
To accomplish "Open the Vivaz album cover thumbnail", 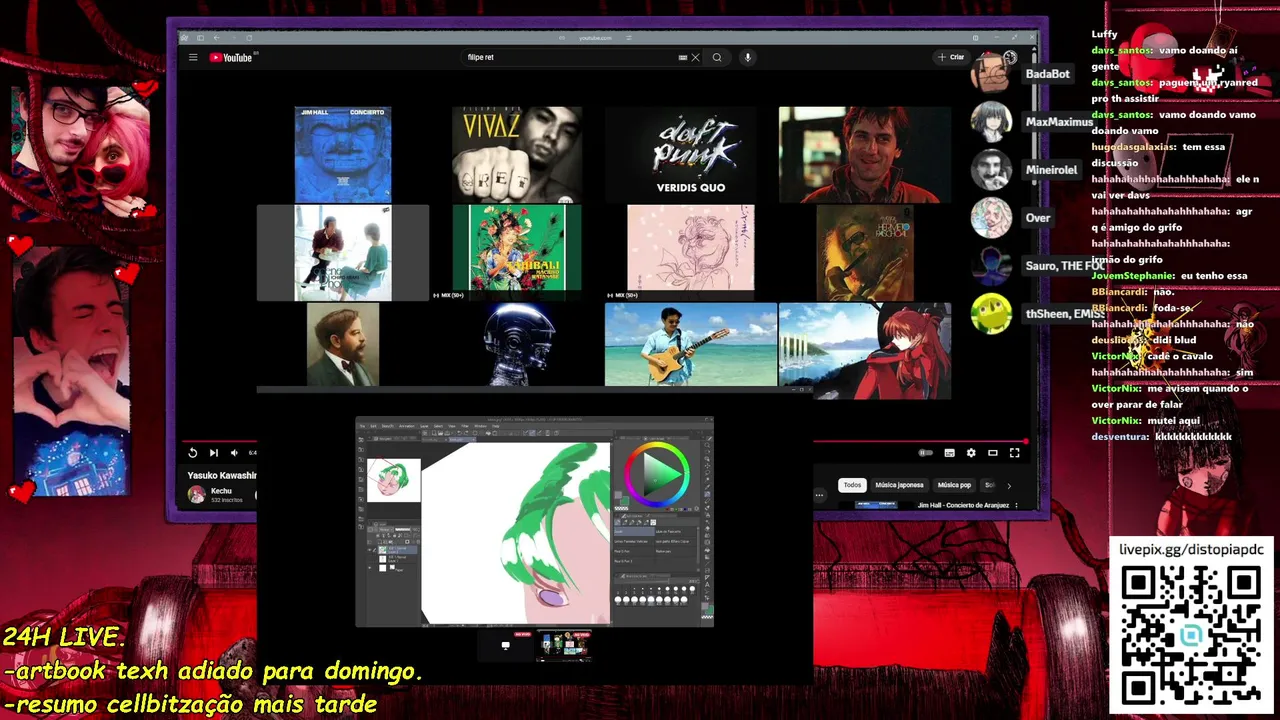I will (517, 155).
